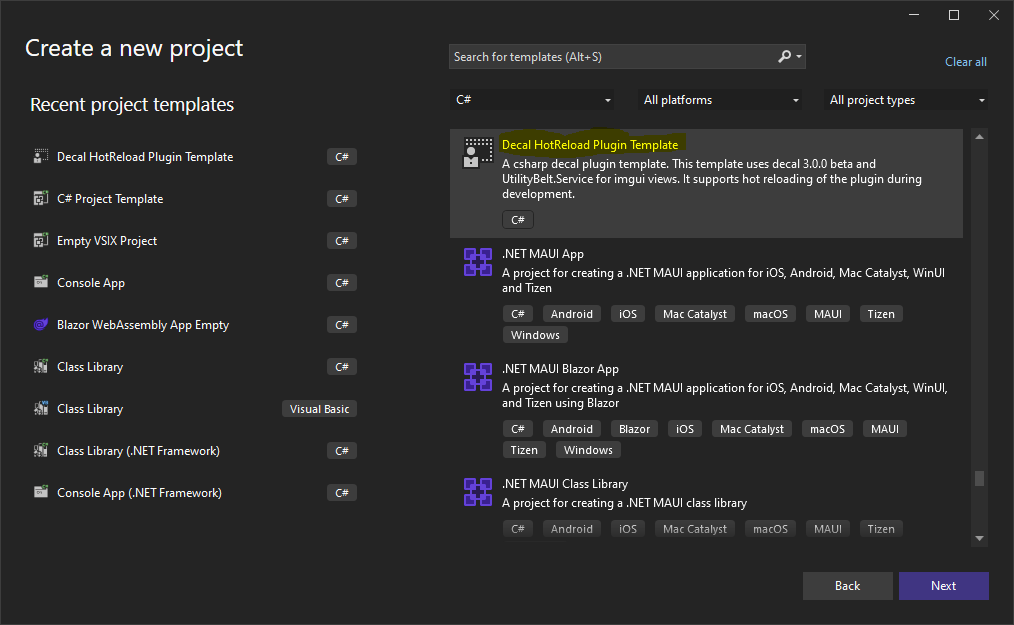Click the Decal plugin template icon in results
The width and height of the screenshot is (1014, 625).
pyautogui.click(x=478, y=153)
